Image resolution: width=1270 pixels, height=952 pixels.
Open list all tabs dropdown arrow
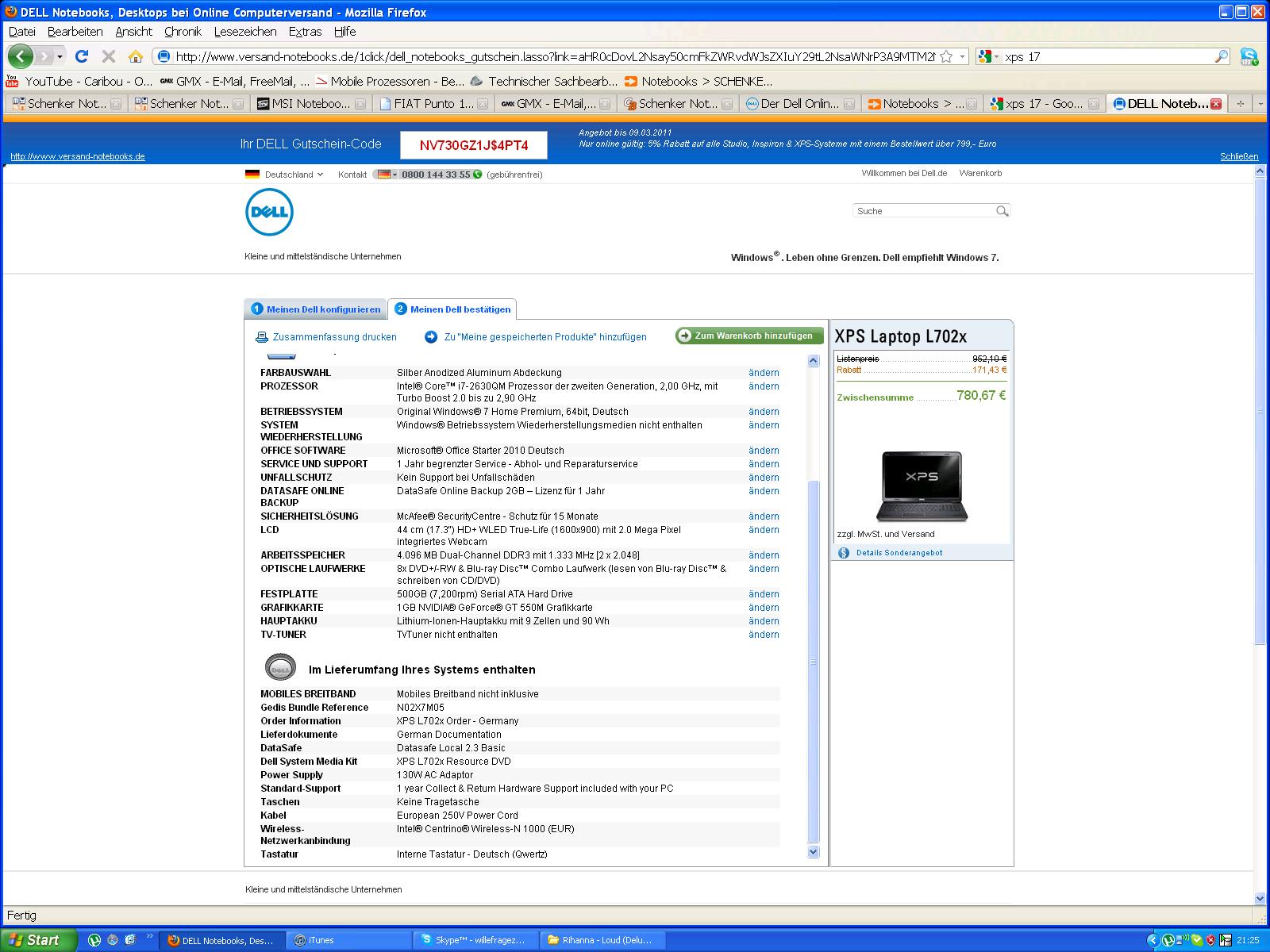point(1260,104)
